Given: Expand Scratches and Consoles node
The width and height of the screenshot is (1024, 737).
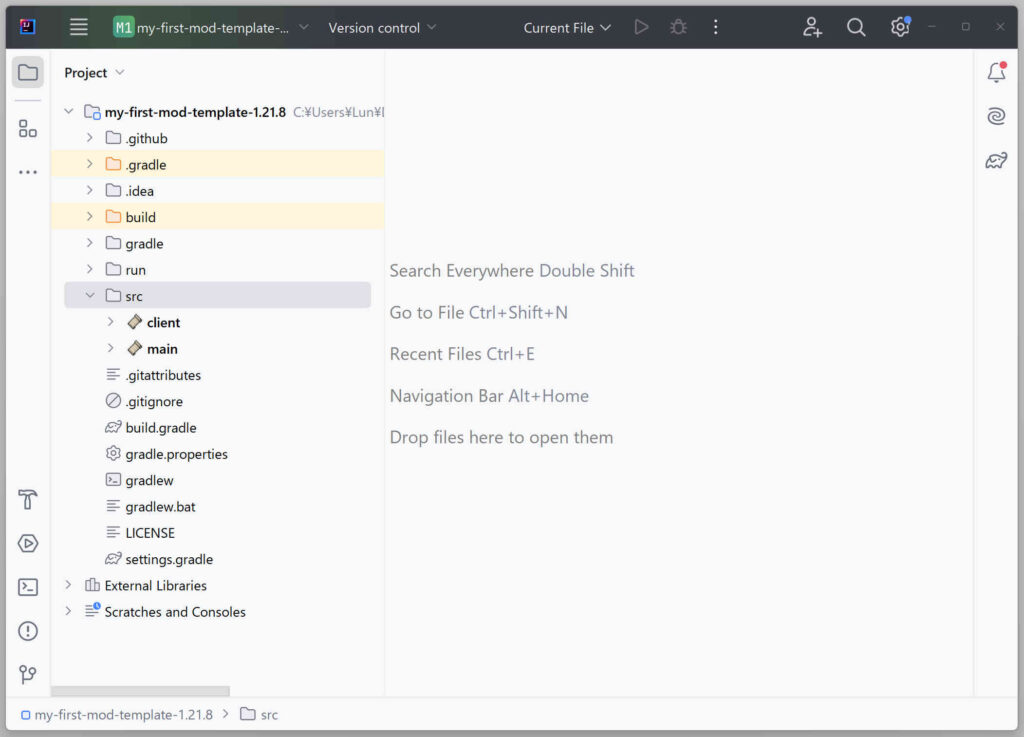Looking at the screenshot, I should pyautogui.click(x=69, y=611).
